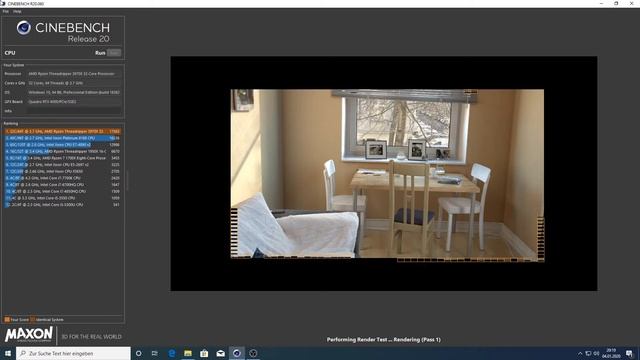This screenshot has height=360, width=640.
Task: Click the empty Info text field
Action: click(x=74, y=111)
